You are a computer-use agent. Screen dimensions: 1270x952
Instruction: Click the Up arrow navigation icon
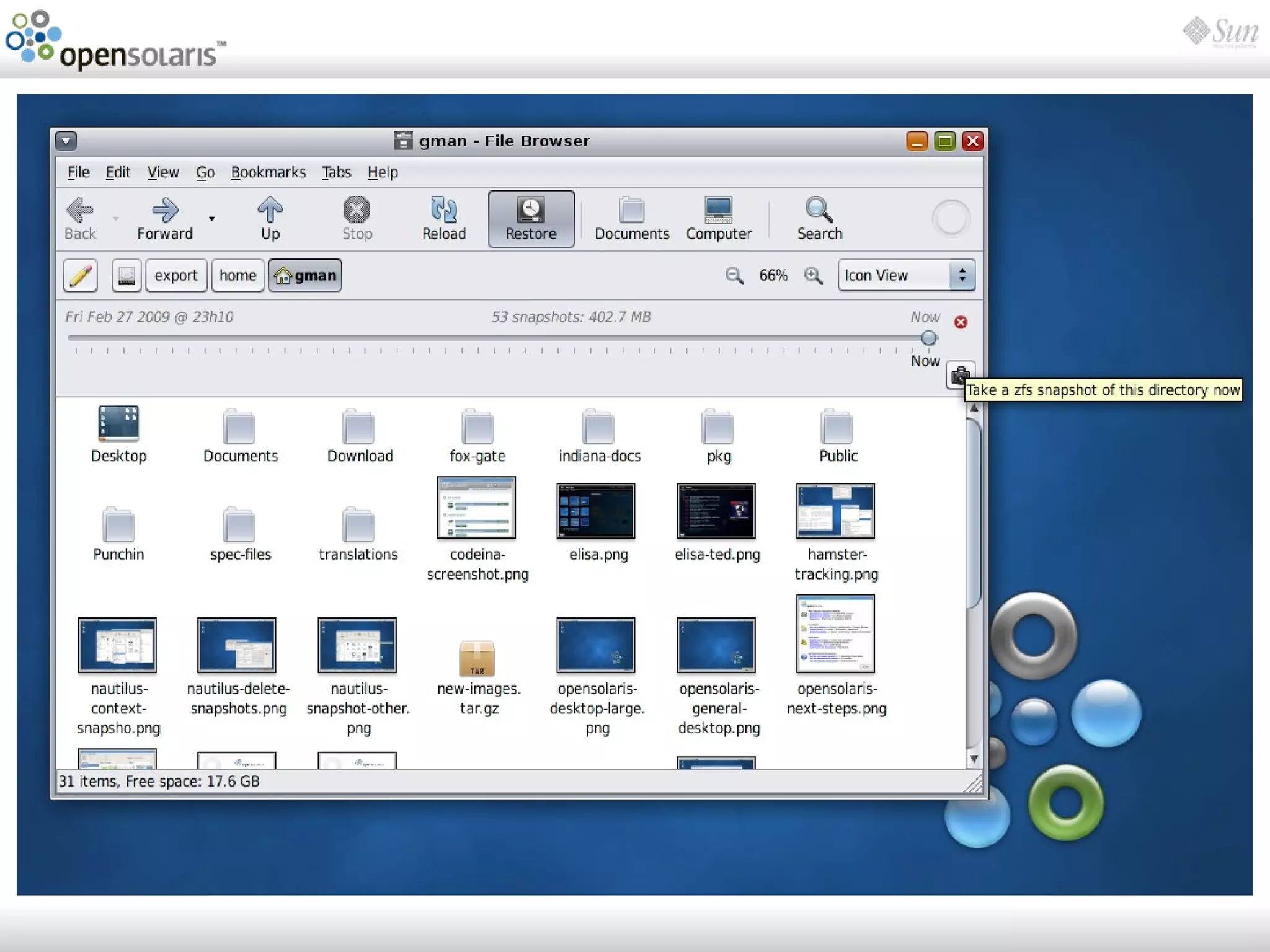click(x=270, y=218)
